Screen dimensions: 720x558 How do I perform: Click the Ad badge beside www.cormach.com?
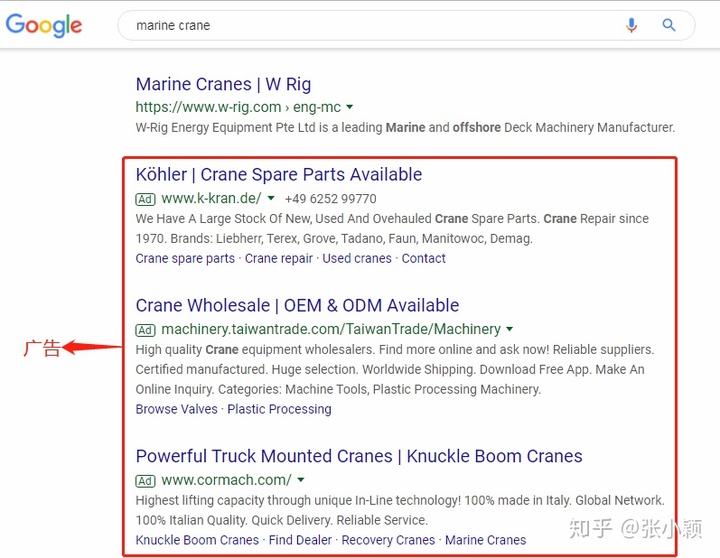tap(146, 480)
